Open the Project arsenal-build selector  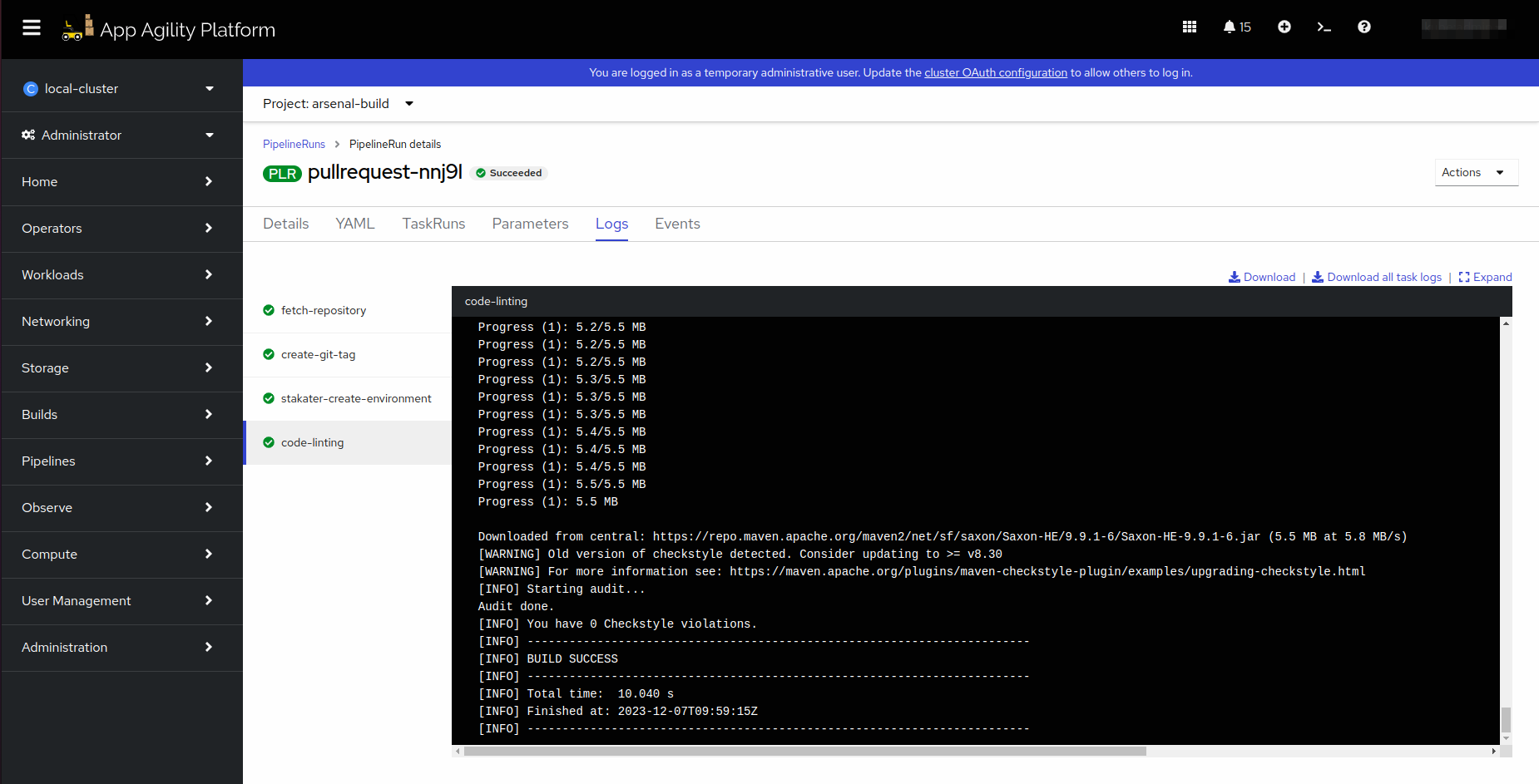tap(338, 104)
